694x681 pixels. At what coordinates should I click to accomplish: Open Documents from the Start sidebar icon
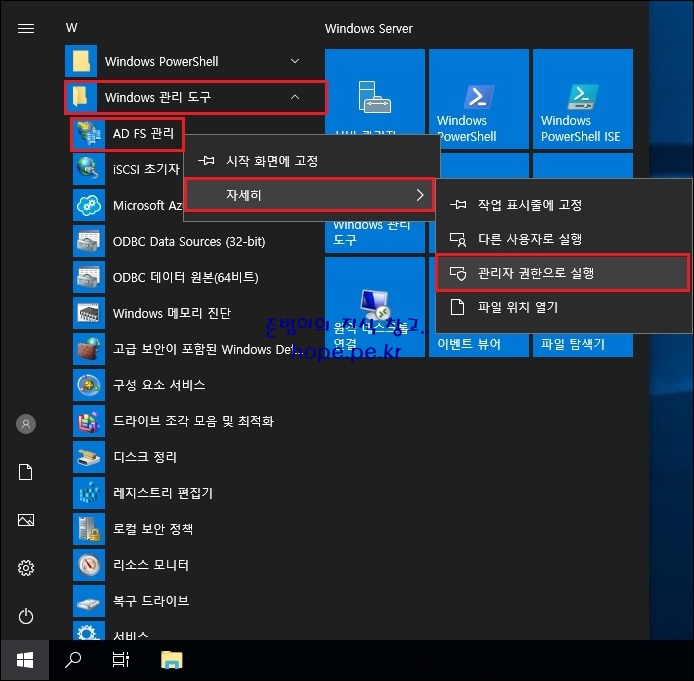[x=26, y=472]
